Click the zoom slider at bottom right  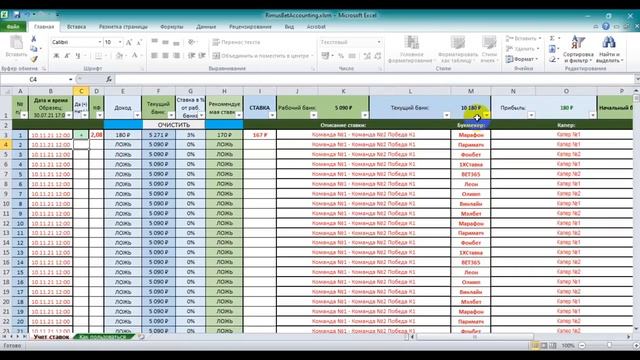point(609,345)
